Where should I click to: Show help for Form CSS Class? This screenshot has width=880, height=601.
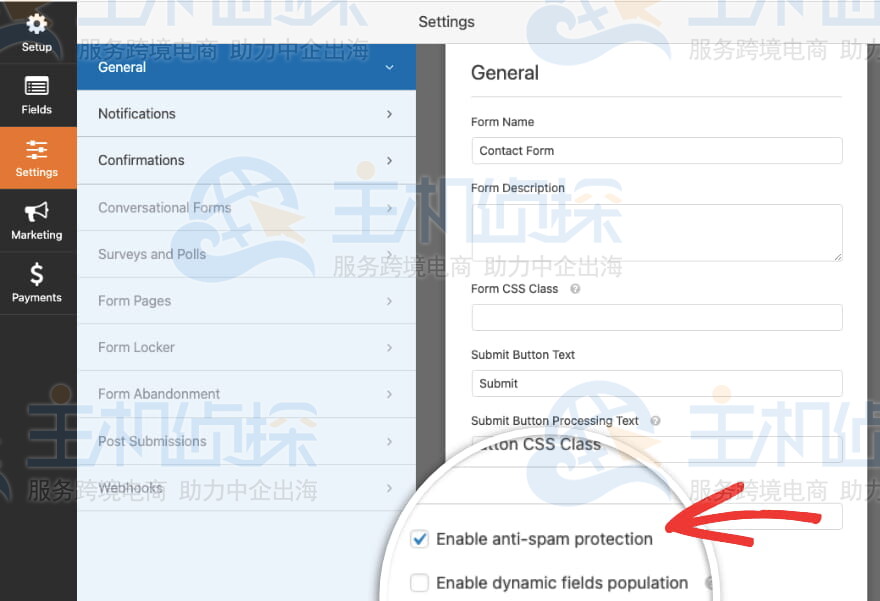tap(575, 289)
